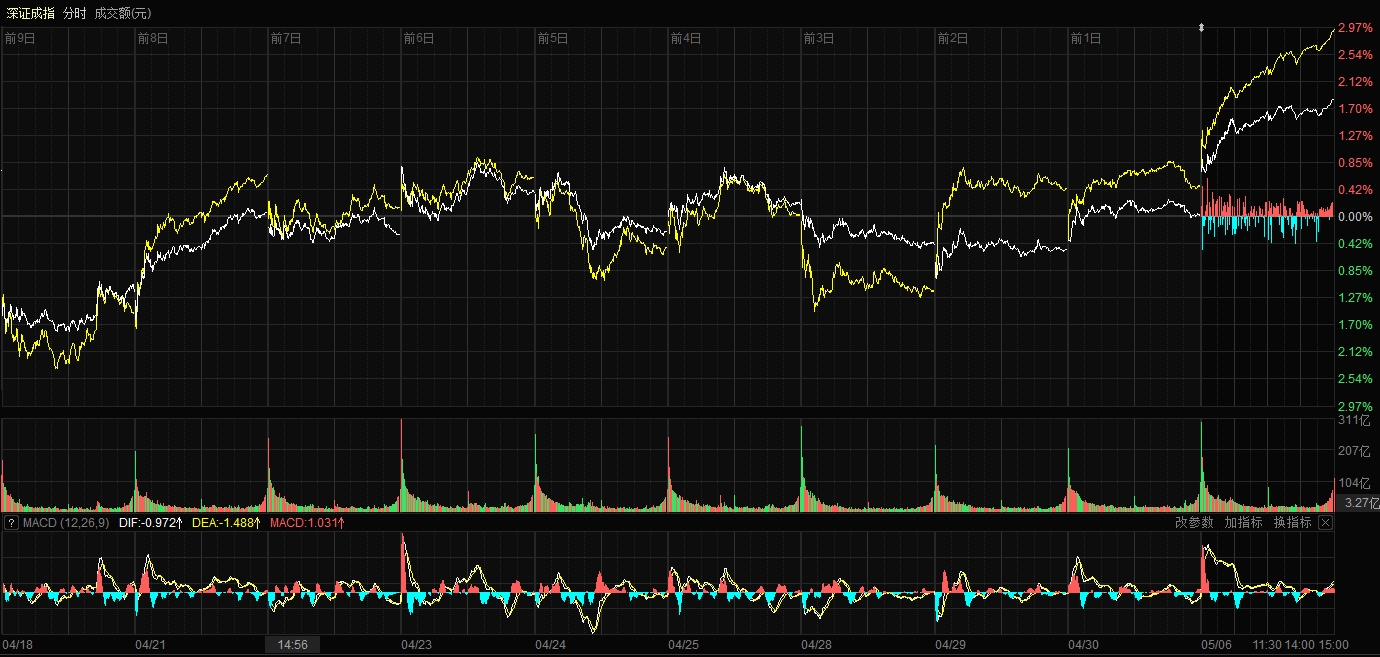1380x657 pixels.
Task: Click the 15:00 time label
Action: 1334,645
